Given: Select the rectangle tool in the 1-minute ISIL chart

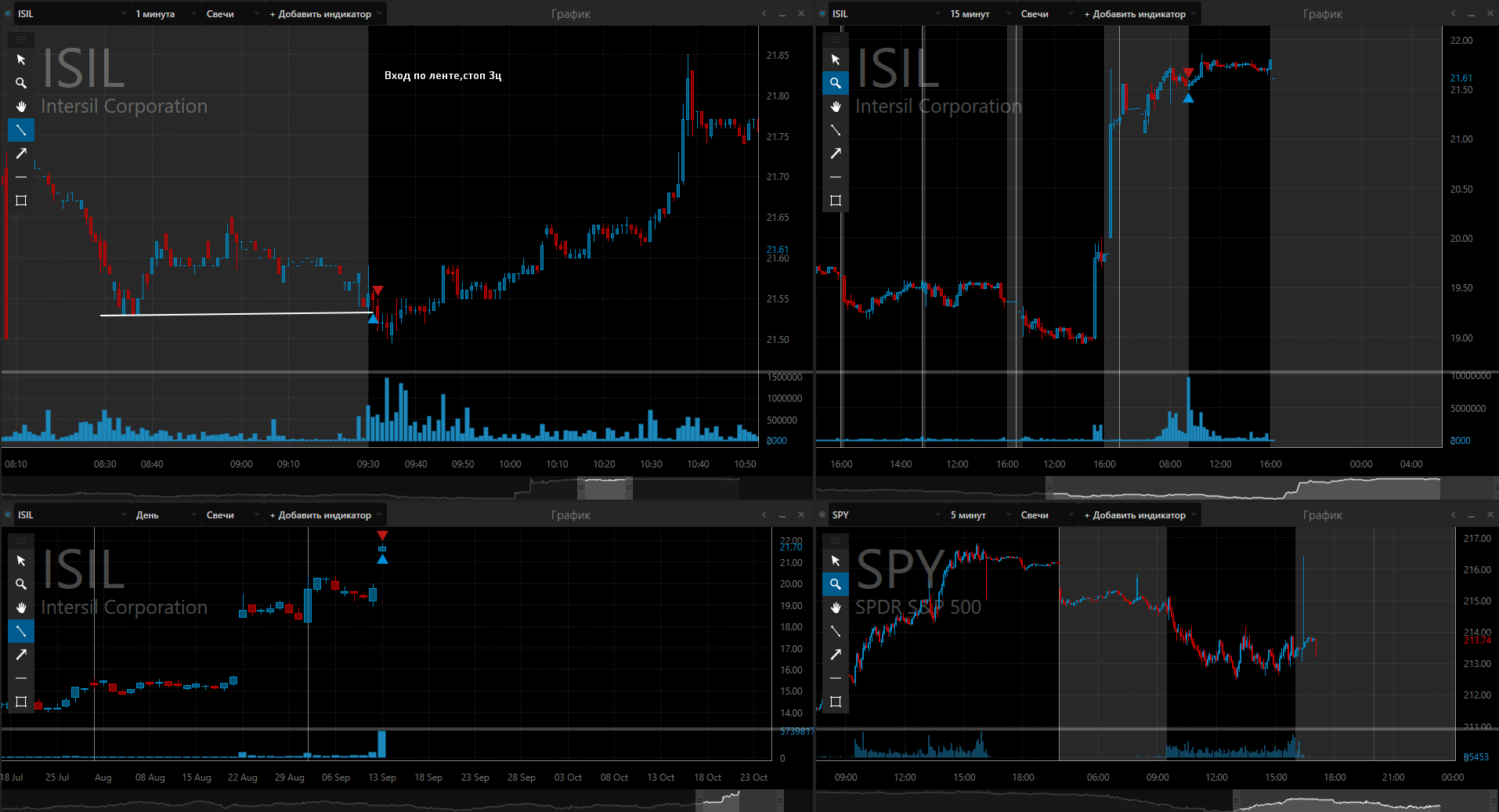Looking at the screenshot, I should coord(21,200).
